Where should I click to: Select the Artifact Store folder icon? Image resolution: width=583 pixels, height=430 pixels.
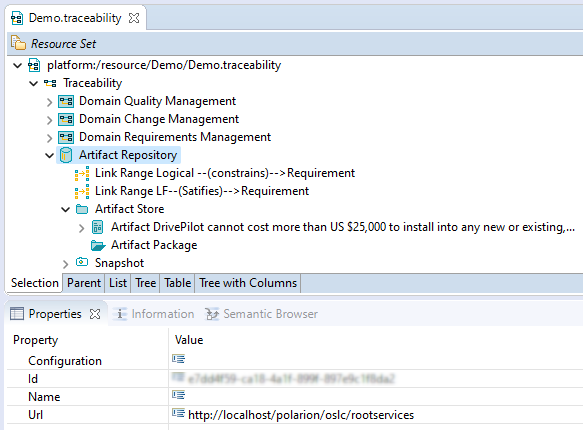click(82, 209)
